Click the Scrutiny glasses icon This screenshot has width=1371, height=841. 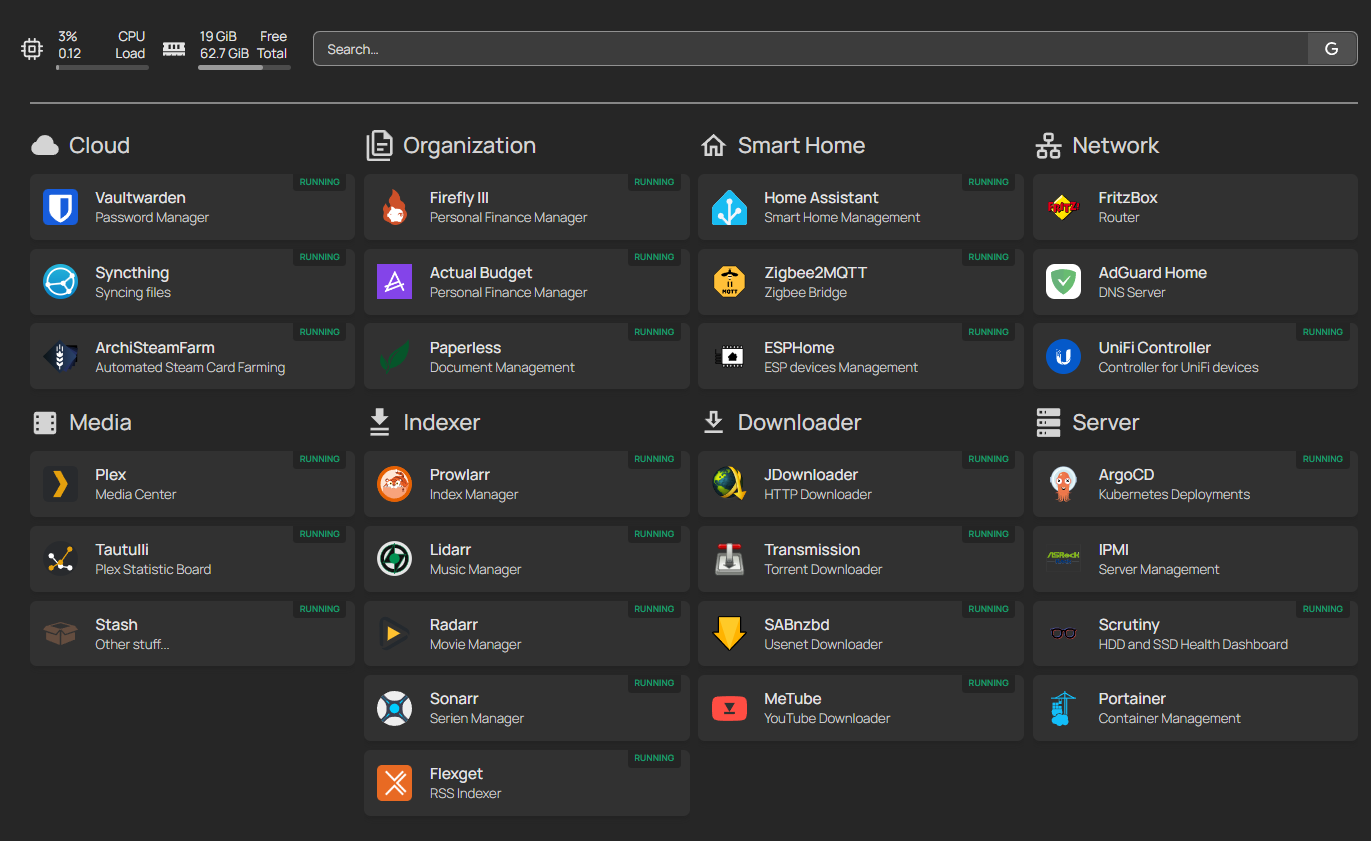click(x=1063, y=634)
